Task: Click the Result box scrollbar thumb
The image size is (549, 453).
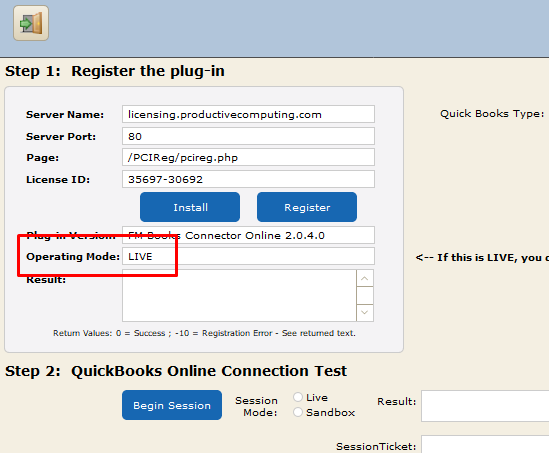Action: pos(365,295)
